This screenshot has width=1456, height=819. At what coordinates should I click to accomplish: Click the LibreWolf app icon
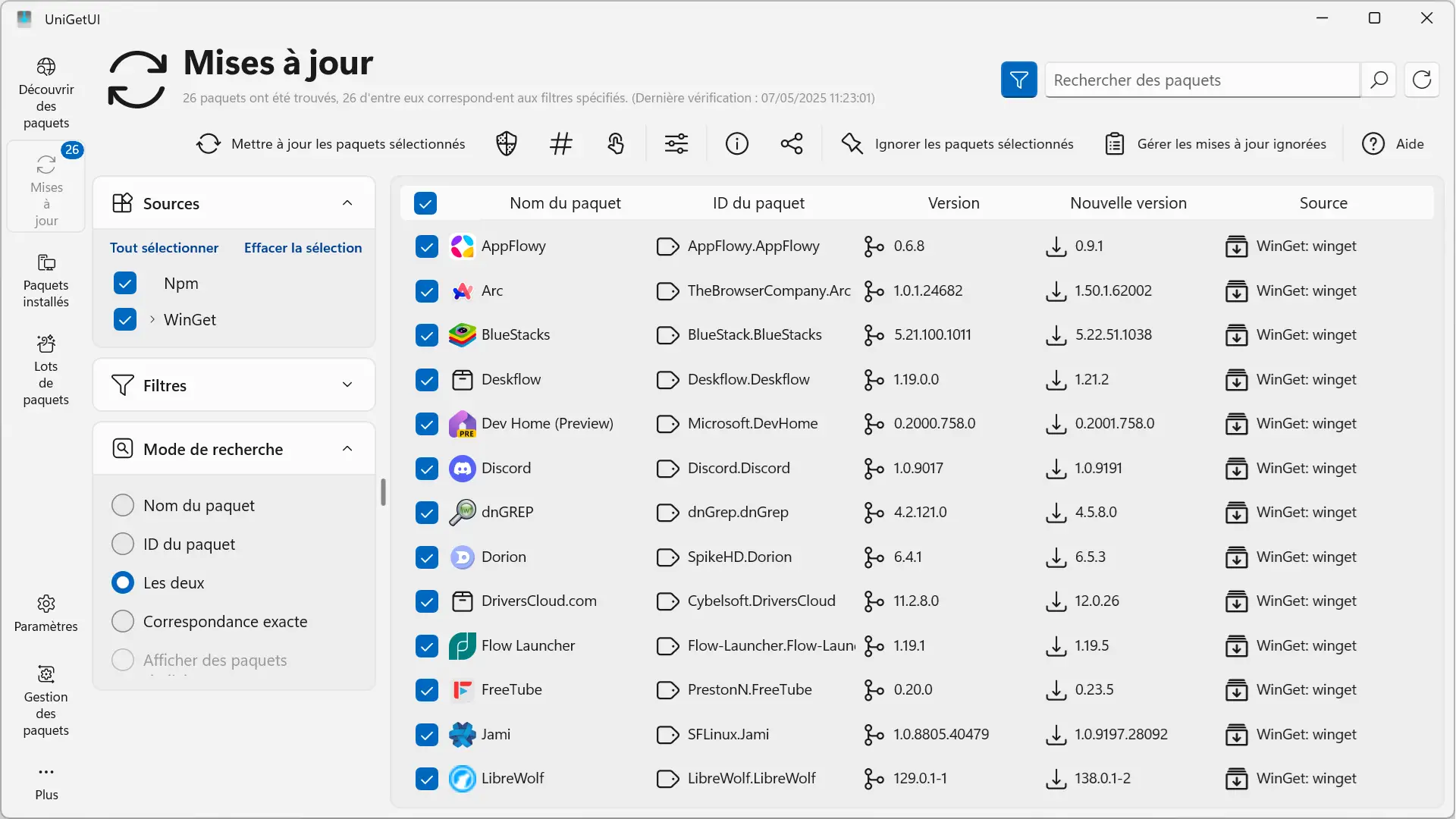(x=463, y=779)
